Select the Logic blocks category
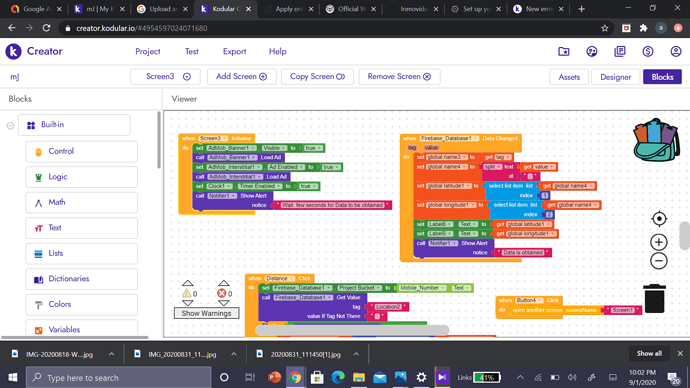 click(81, 177)
